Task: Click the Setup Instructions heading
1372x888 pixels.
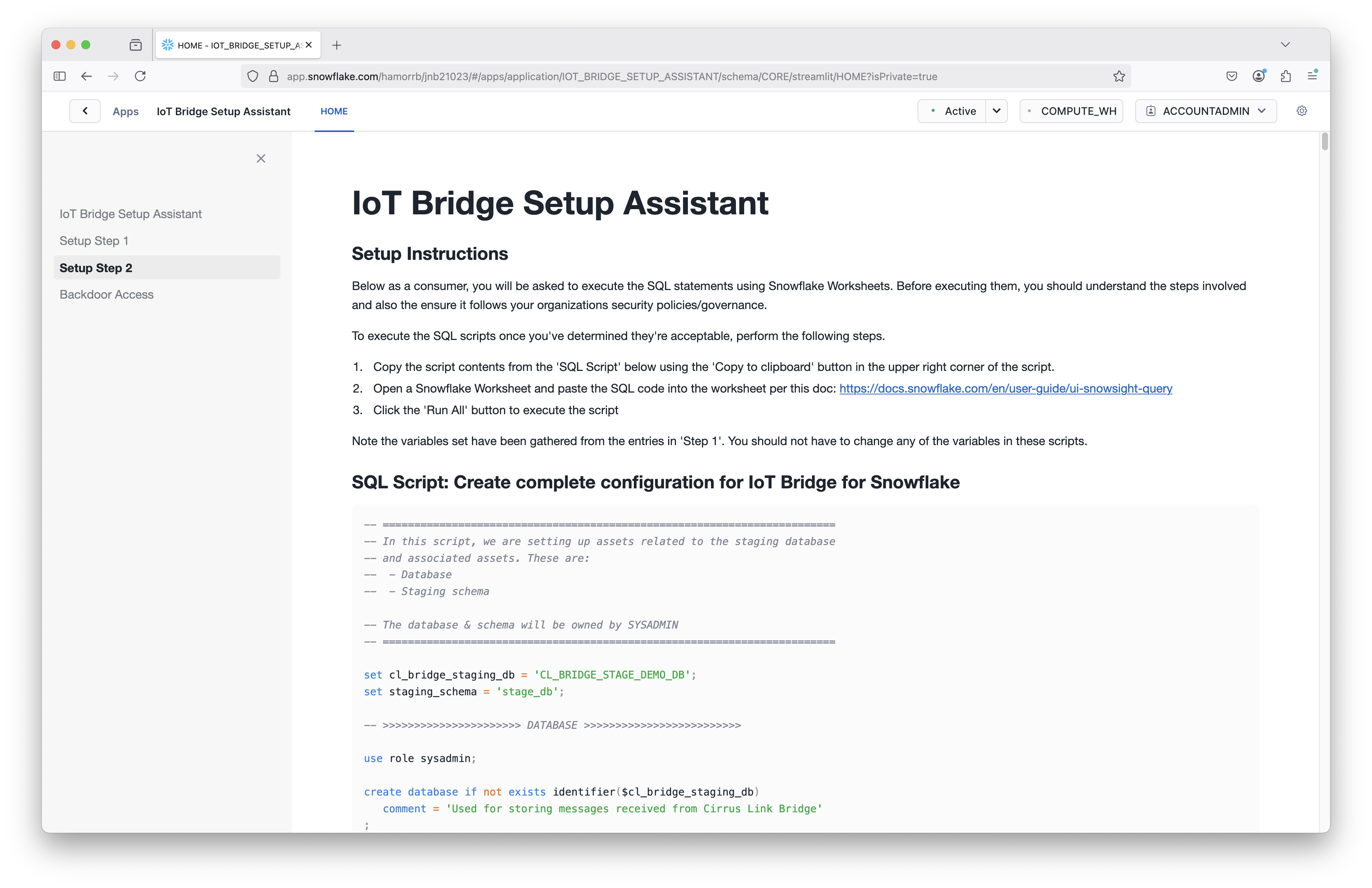Action: 430,254
